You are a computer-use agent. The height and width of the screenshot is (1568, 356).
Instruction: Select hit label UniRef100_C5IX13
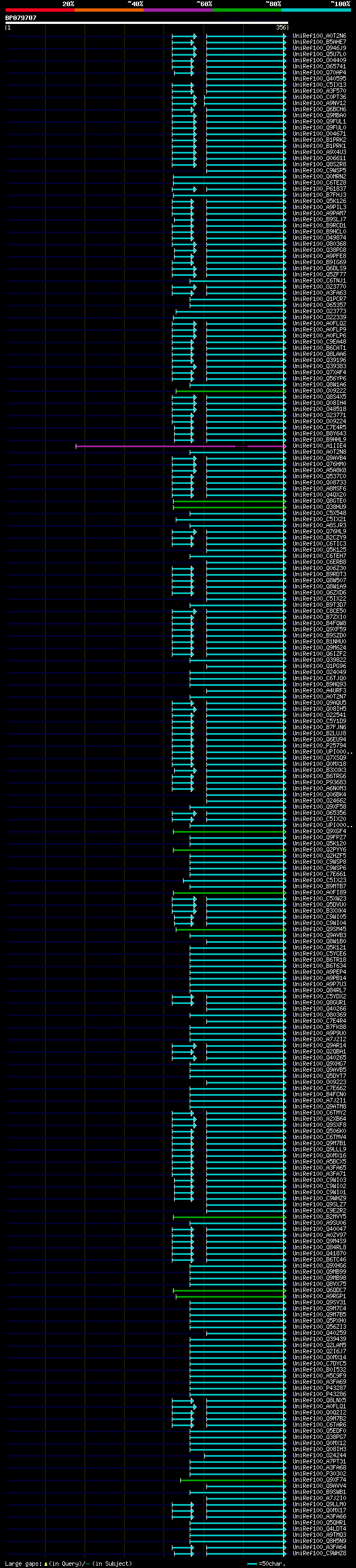(319, 85)
